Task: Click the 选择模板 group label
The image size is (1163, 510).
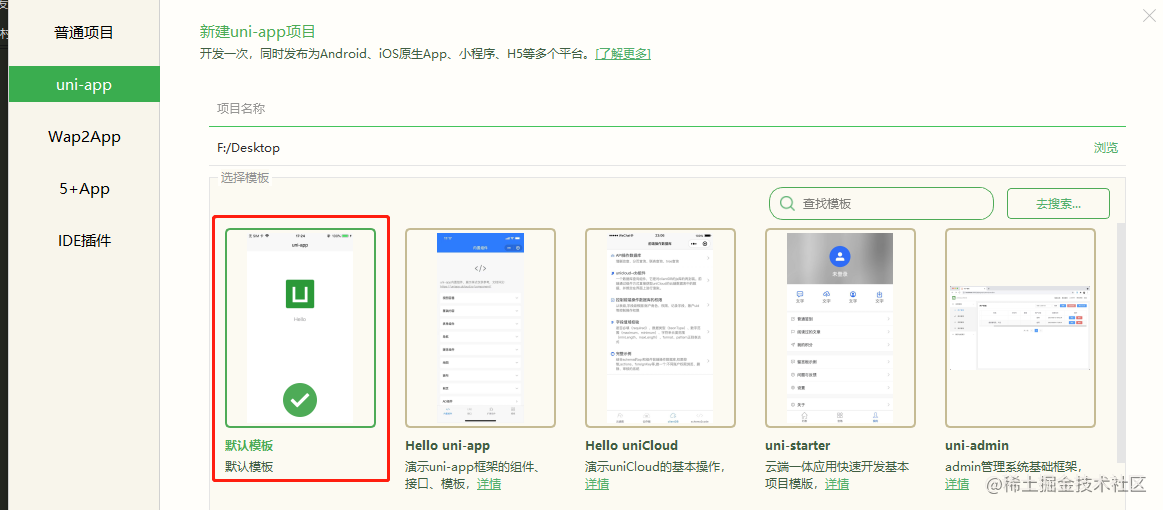Action: (245, 178)
